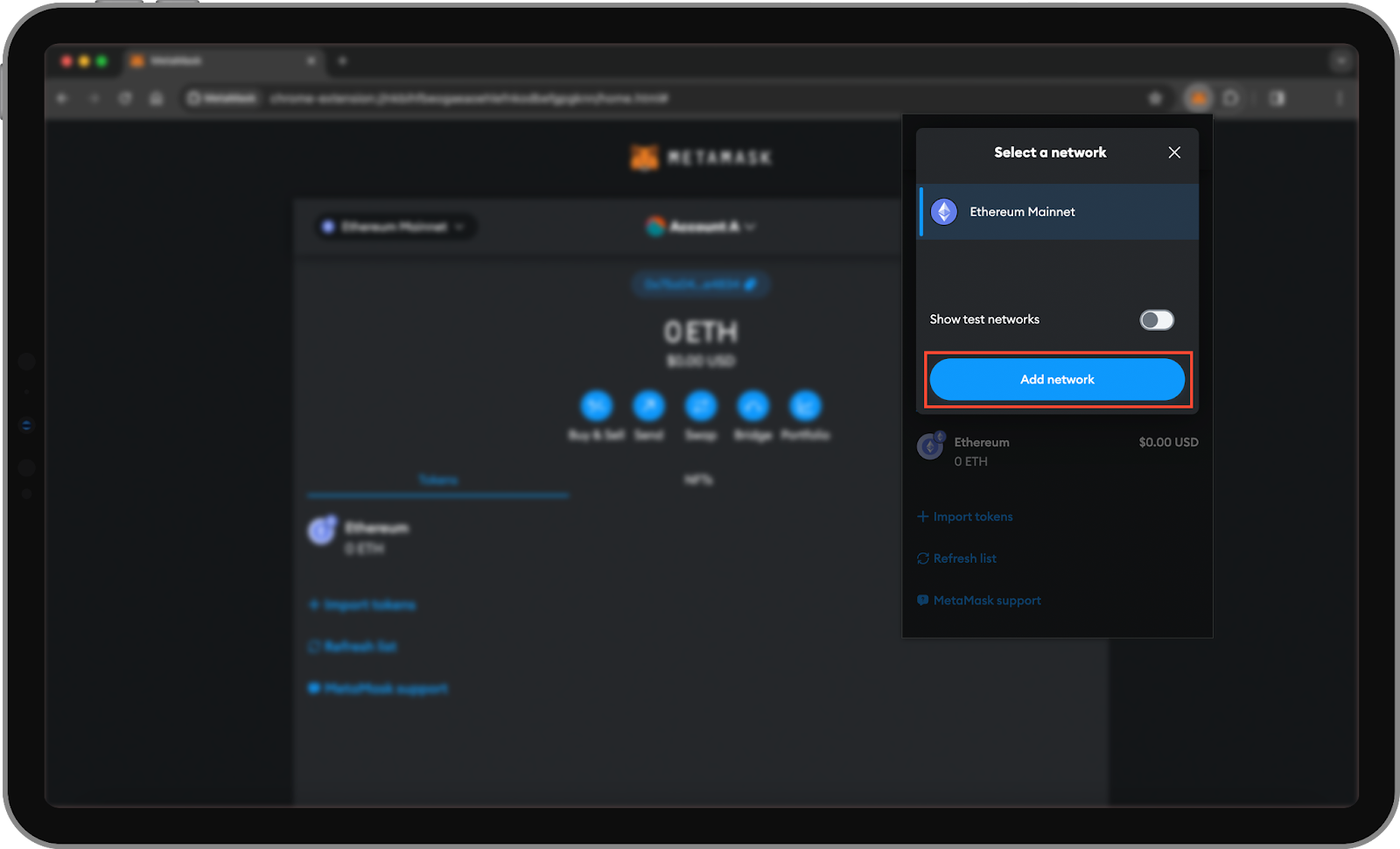Click the Ethereum Mainnet network logo
The width and height of the screenshot is (1400, 849).
[944, 212]
